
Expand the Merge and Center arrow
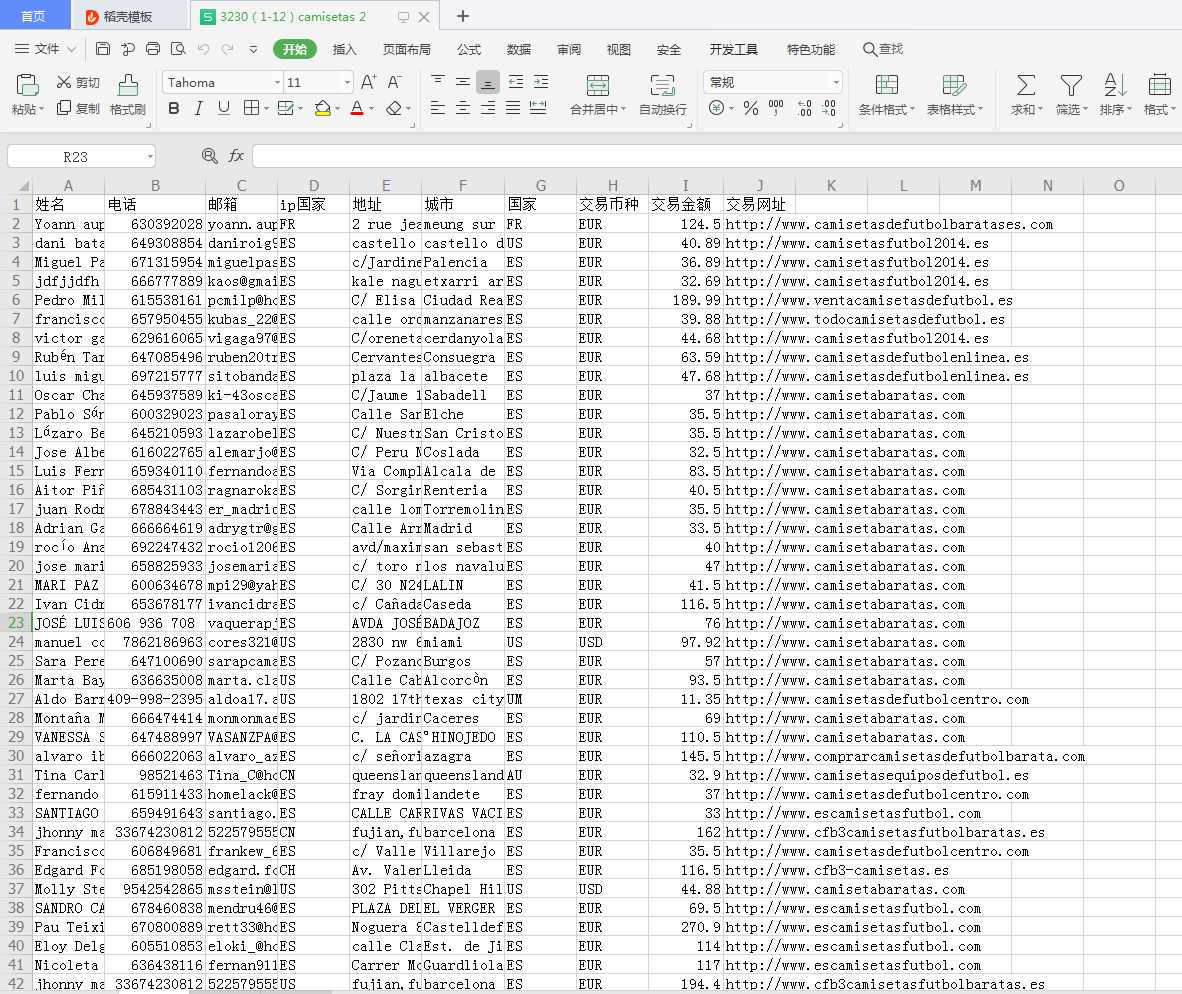point(623,109)
